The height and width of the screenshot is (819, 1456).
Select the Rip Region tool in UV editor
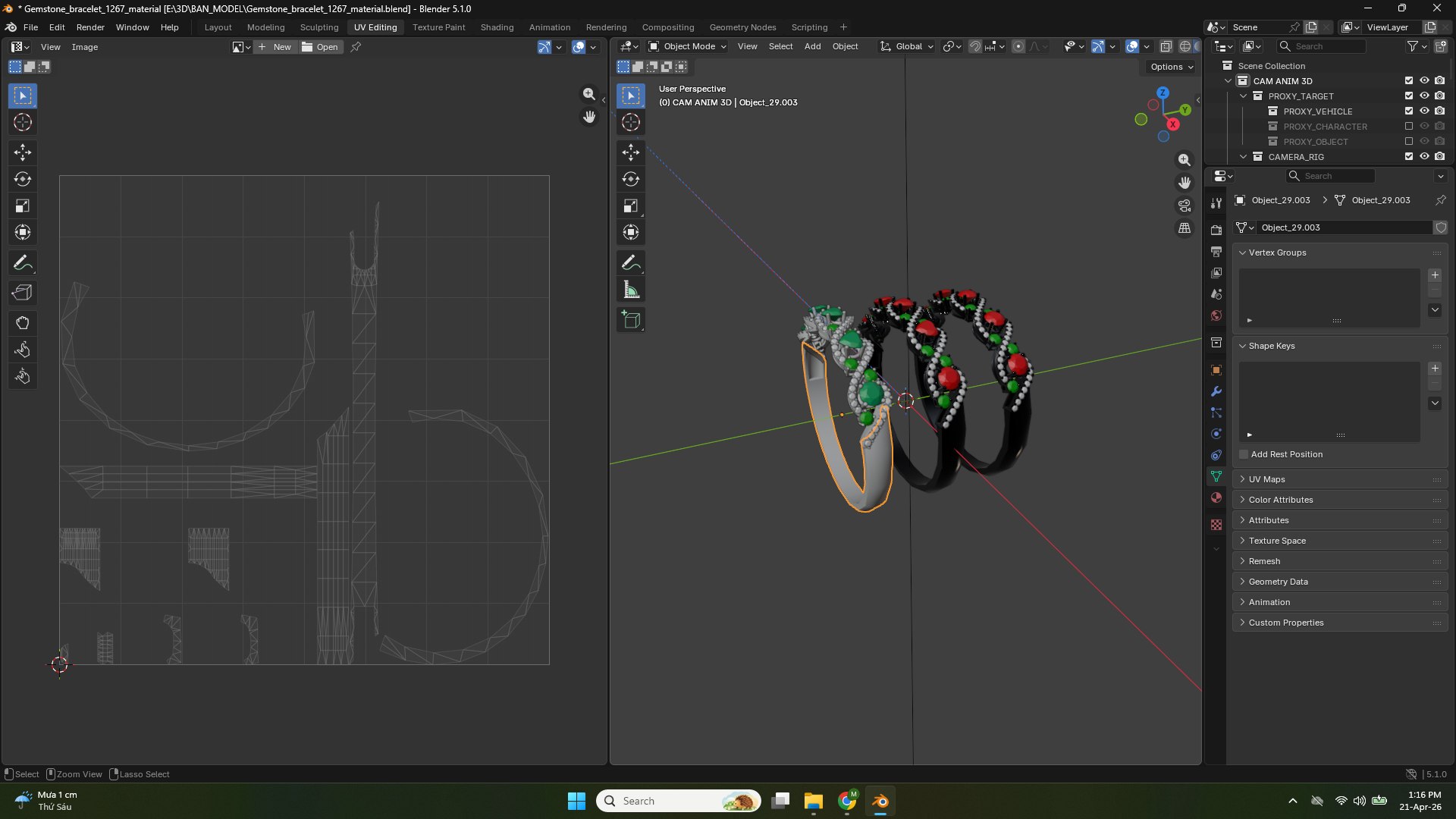(x=23, y=293)
